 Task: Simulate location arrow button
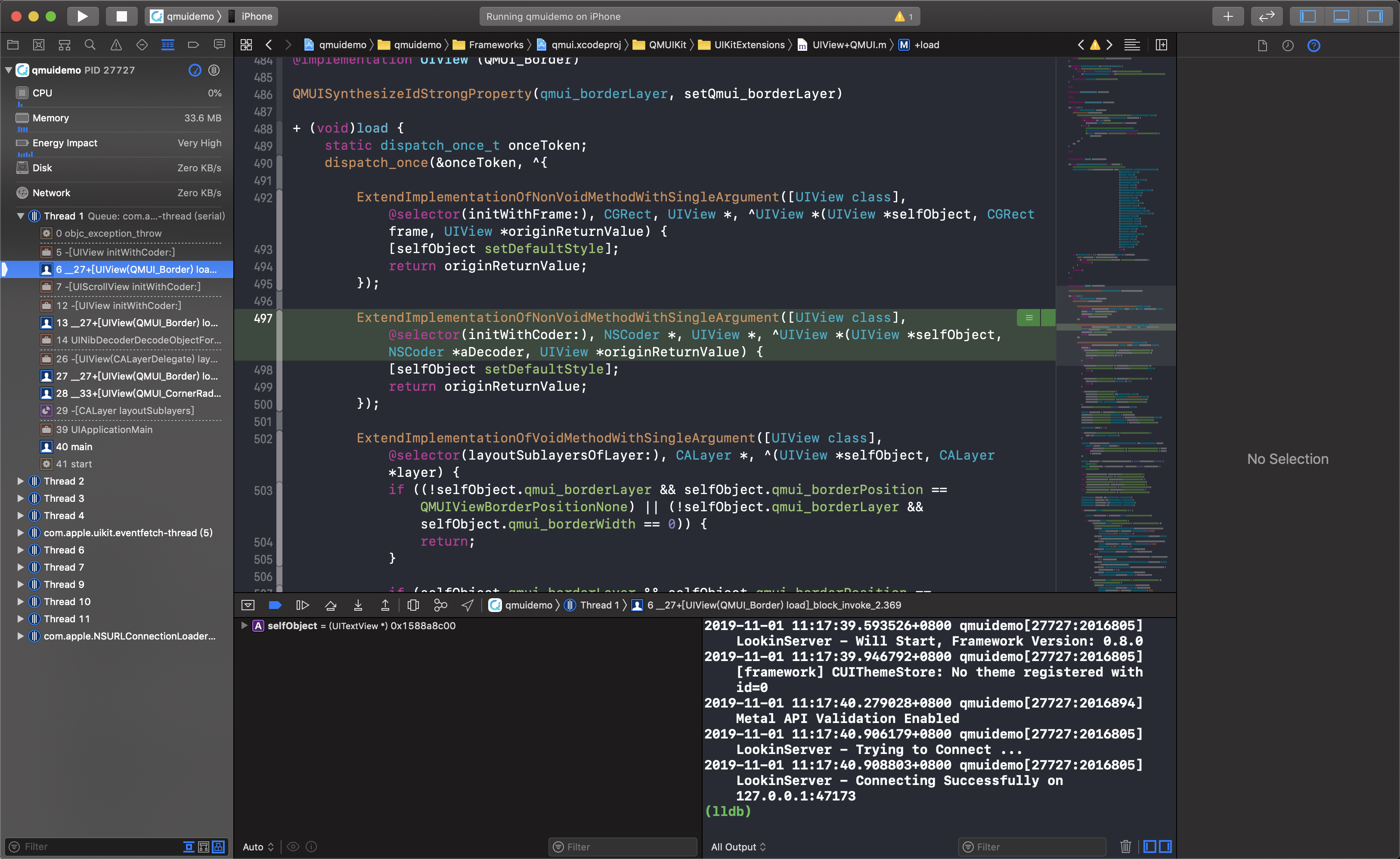(x=467, y=605)
